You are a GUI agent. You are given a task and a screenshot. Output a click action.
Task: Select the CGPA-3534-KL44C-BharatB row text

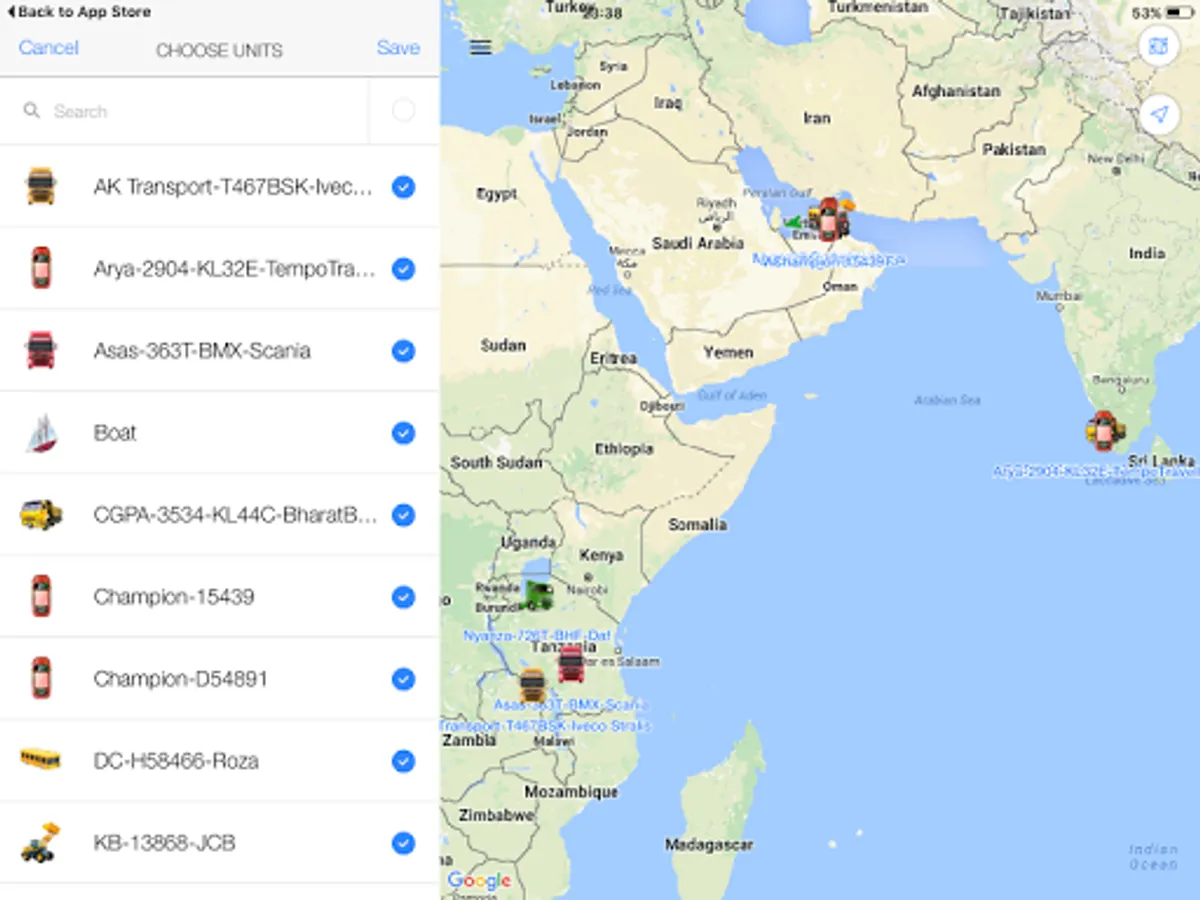point(235,515)
